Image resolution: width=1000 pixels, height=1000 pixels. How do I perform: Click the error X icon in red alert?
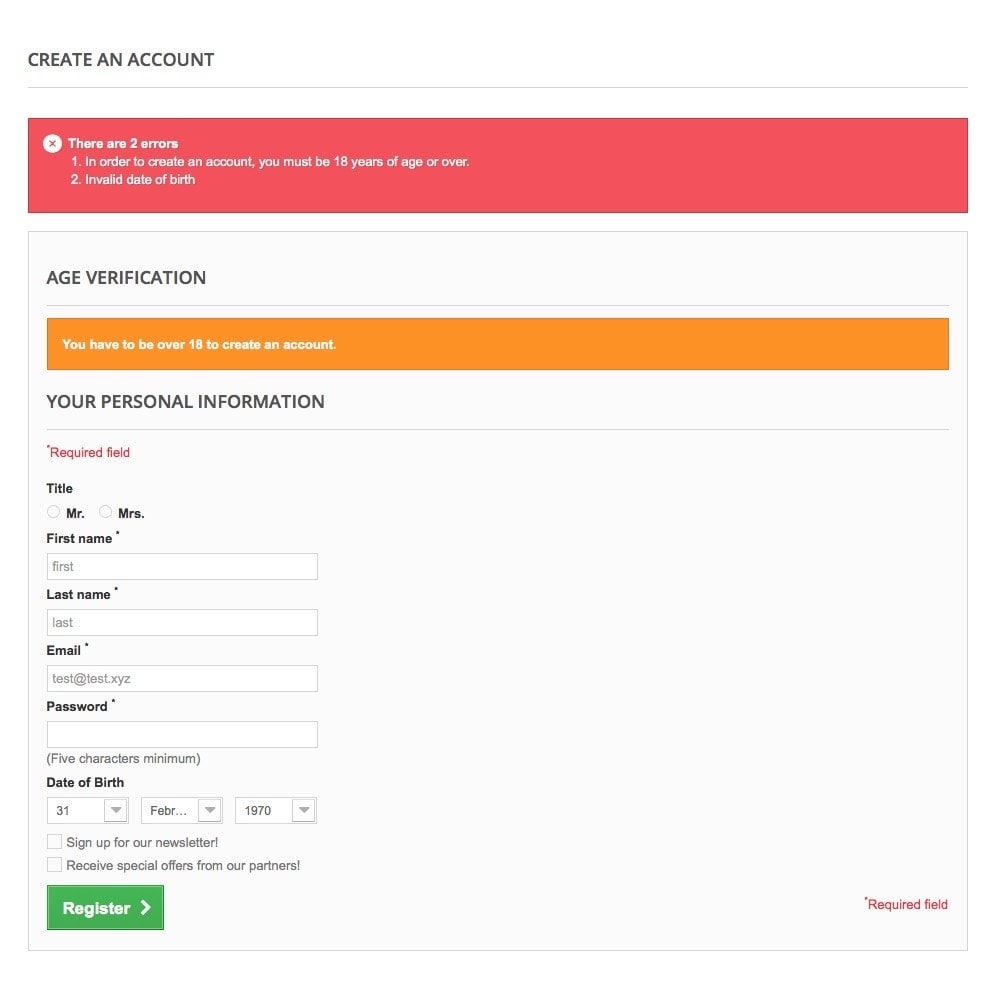click(52, 143)
